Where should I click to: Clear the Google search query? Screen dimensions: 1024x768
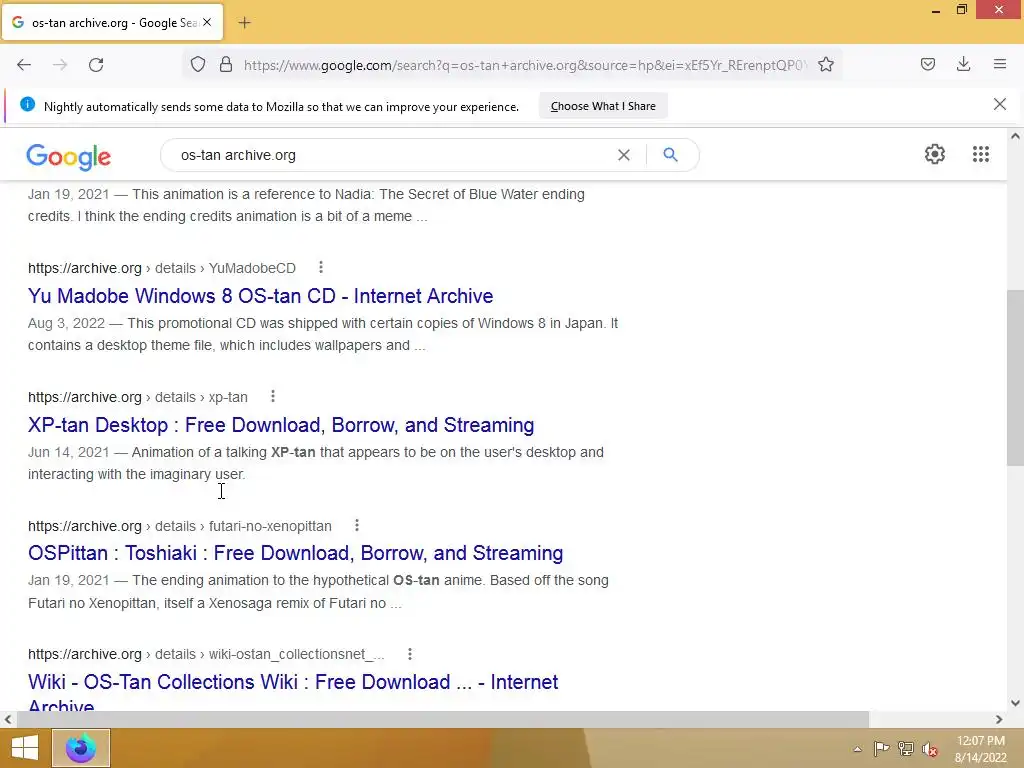click(x=624, y=155)
